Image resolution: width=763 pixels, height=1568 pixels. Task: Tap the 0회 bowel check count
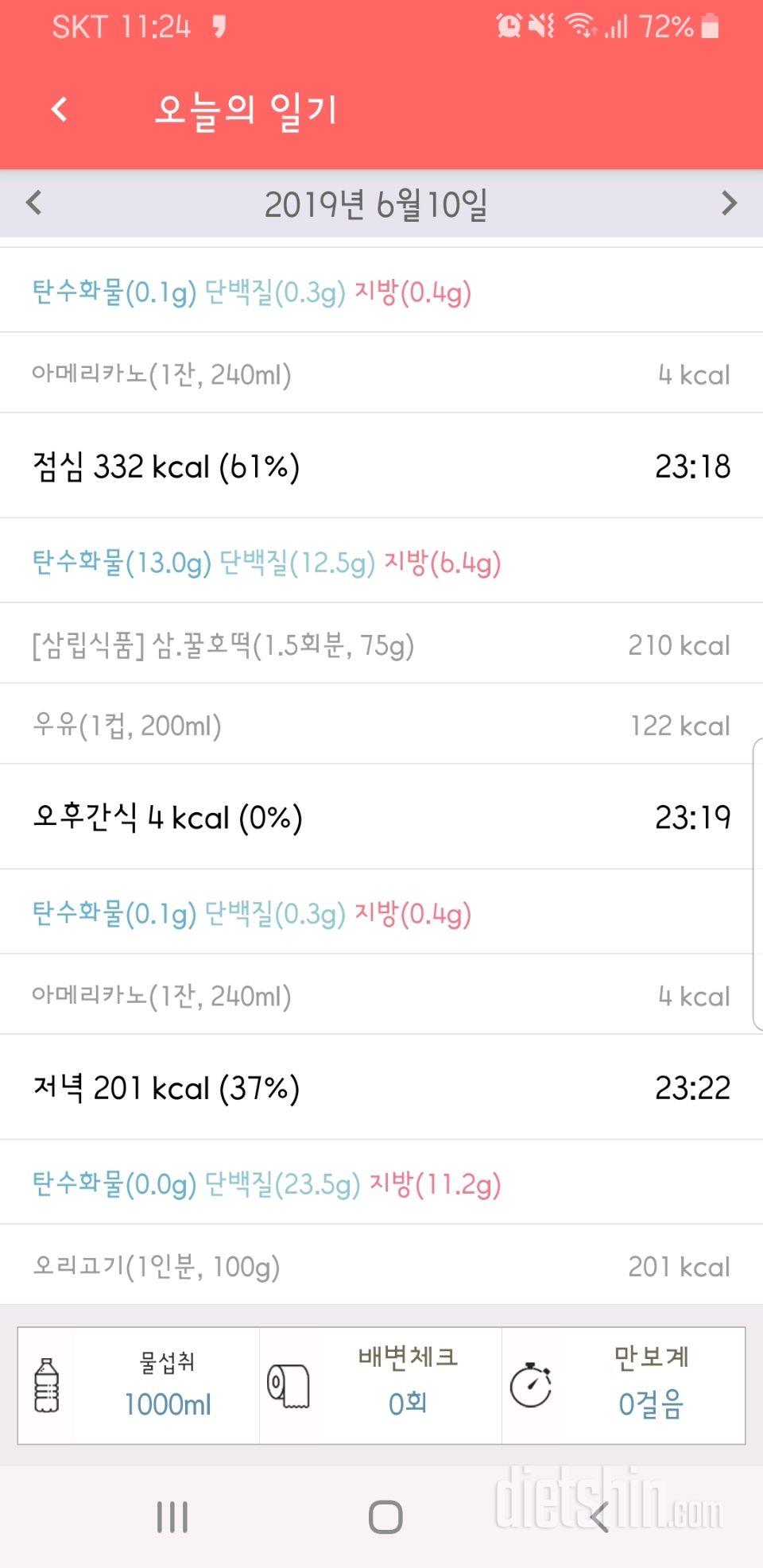408,1404
